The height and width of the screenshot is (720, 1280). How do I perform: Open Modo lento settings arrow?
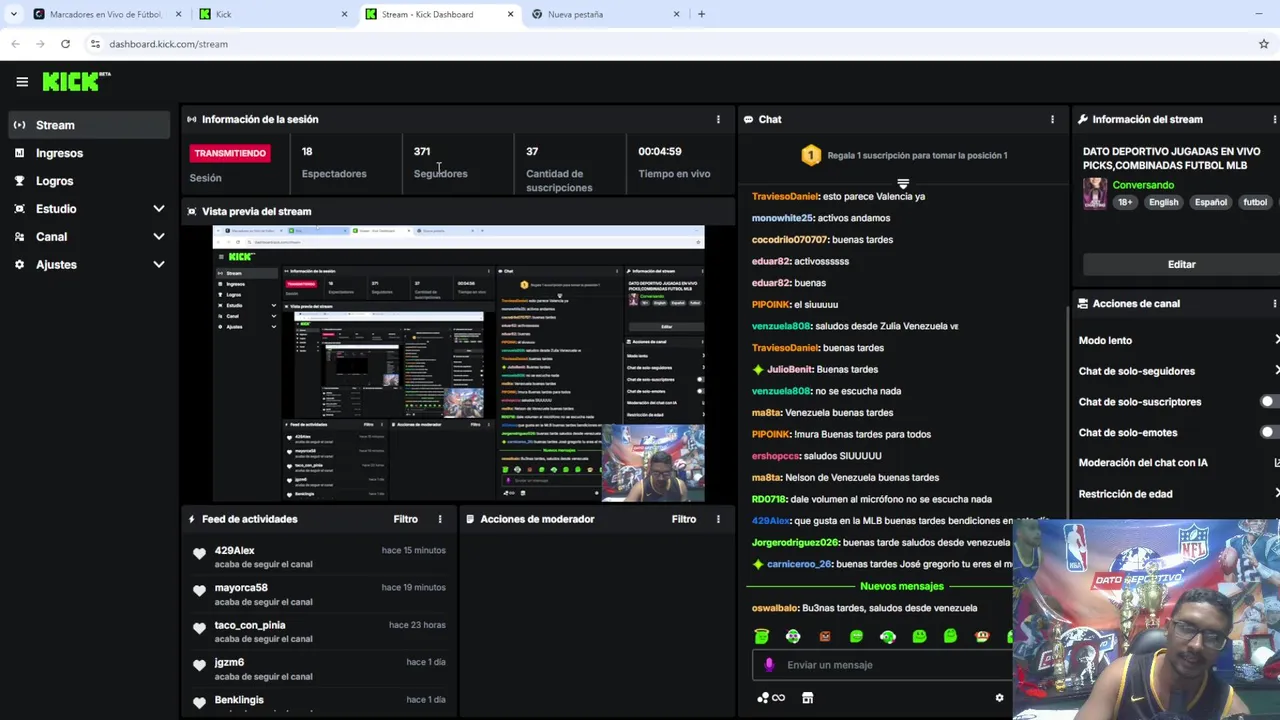(x=1276, y=340)
